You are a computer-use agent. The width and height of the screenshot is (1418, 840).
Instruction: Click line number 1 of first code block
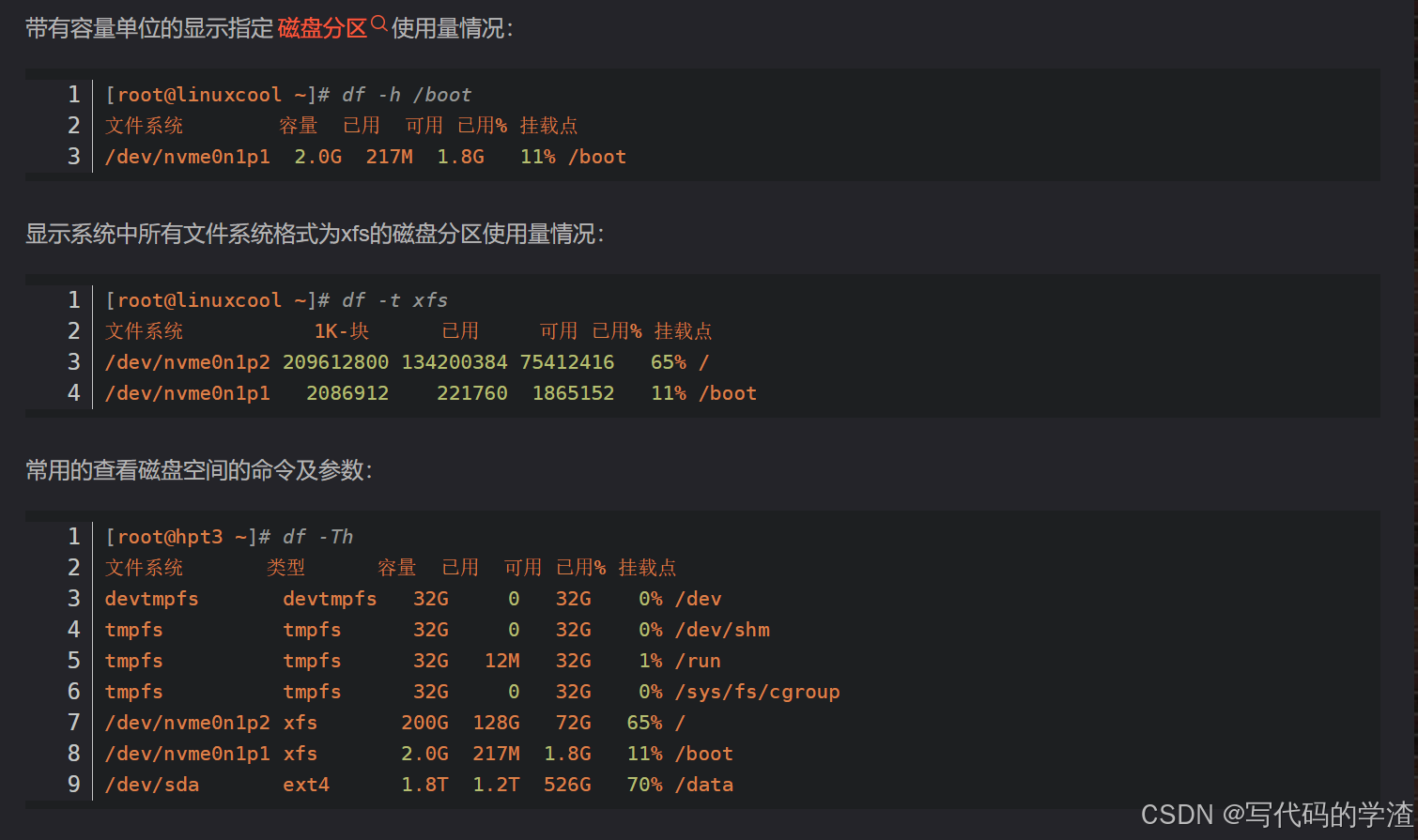pos(74,94)
